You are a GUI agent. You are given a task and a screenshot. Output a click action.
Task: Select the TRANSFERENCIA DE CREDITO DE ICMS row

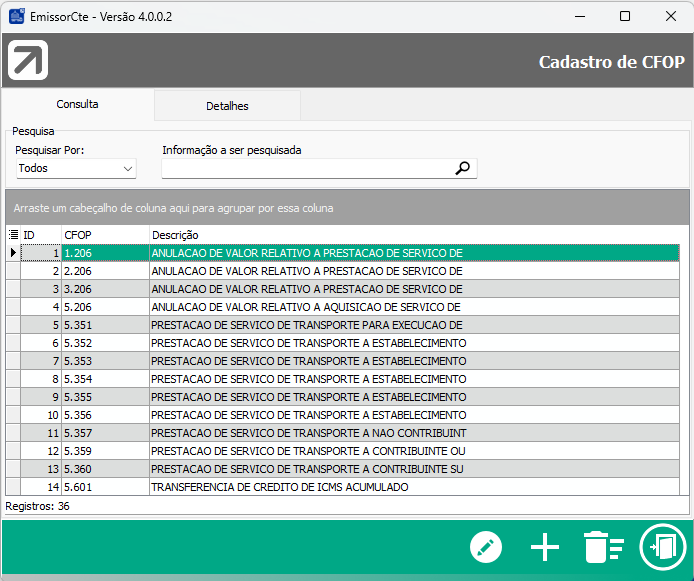pos(280,487)
